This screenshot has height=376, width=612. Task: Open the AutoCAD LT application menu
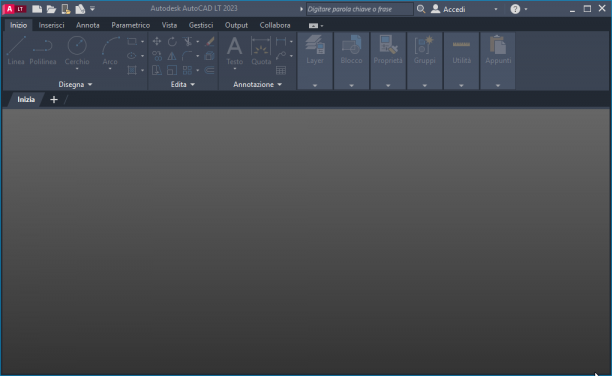(x=15, y=9)
